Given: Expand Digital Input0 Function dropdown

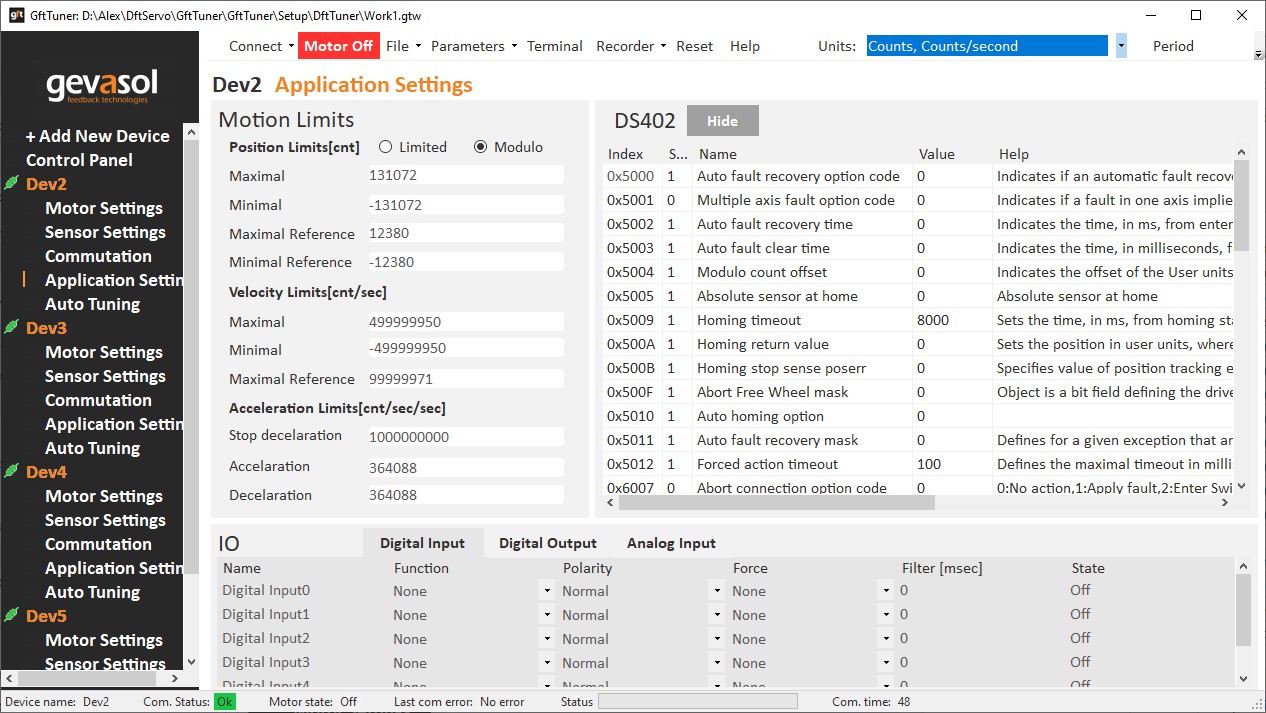Looking at the screenshot, I should click(x=547, y=591).
